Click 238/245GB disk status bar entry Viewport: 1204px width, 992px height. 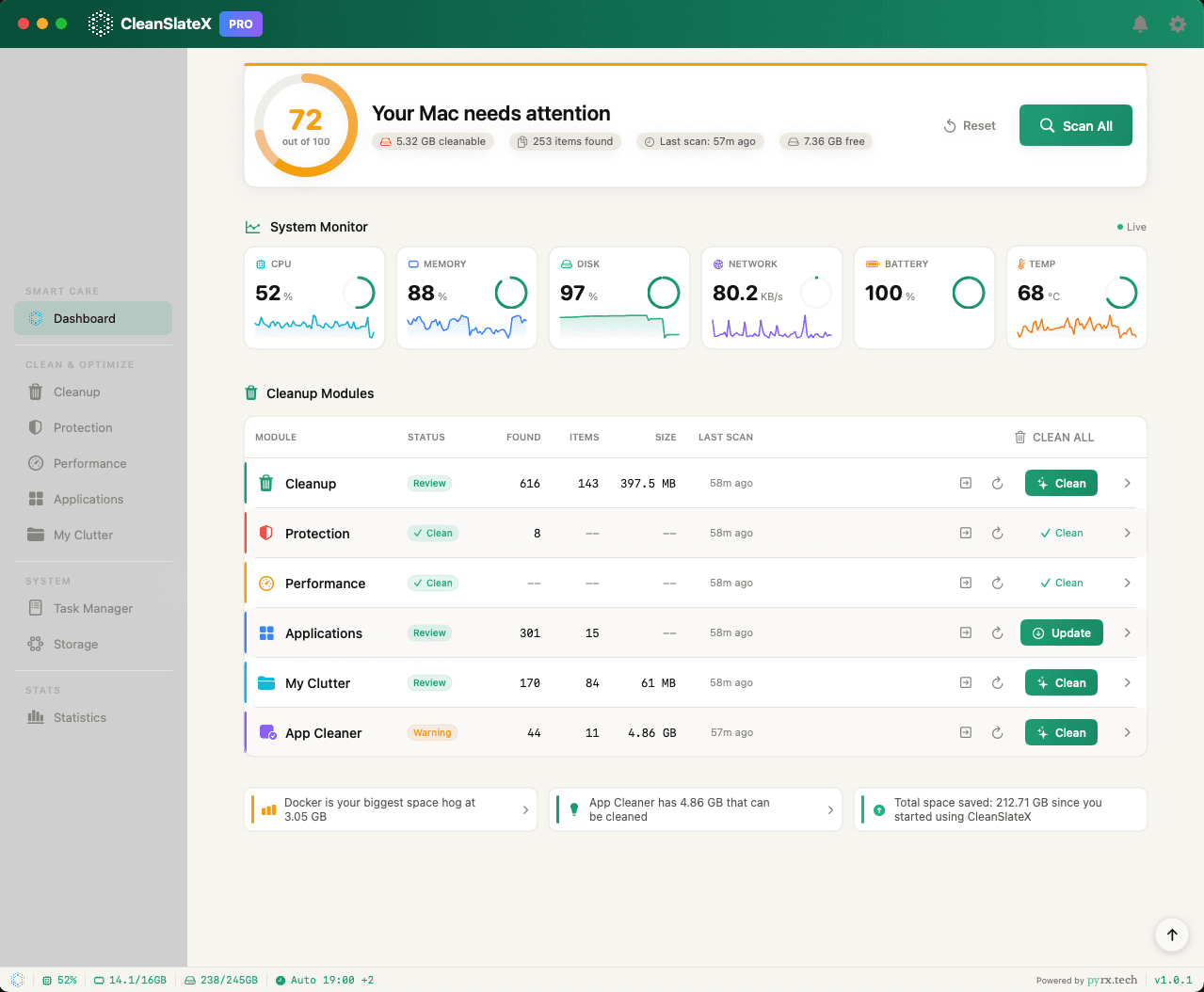pyautogui.click(x=221, y=980)
